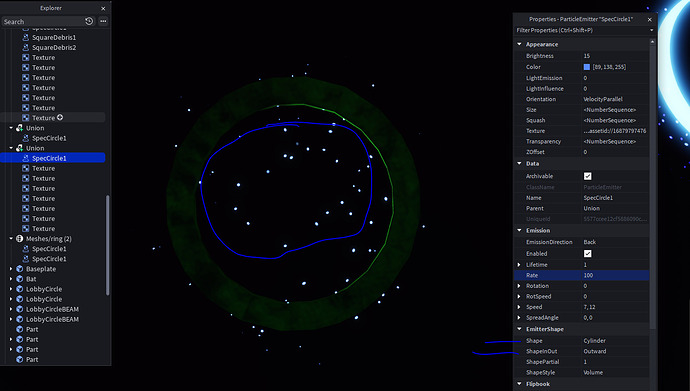Toggle the Enabled checkbox under Emission

pos(587,253)
